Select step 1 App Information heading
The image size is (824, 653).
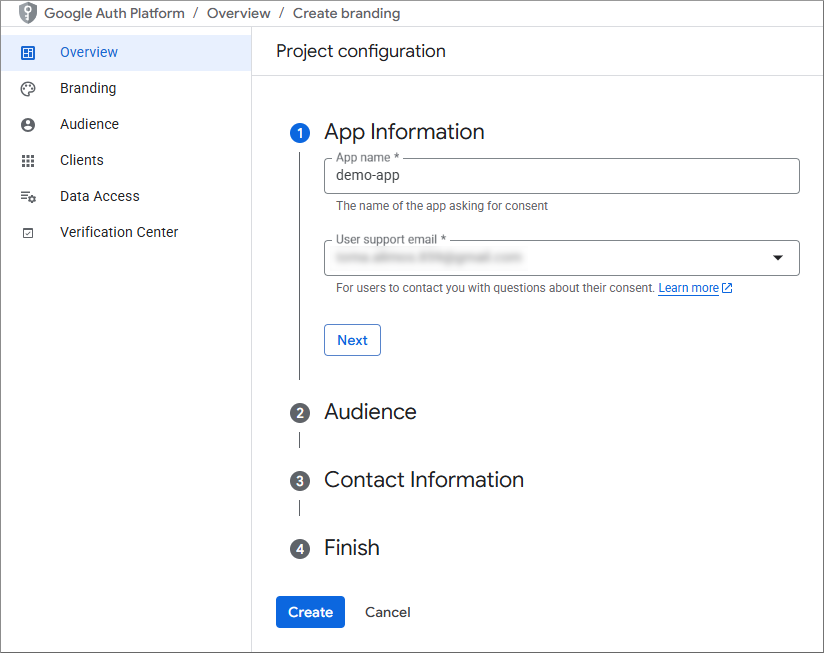[x=404, y=132]
